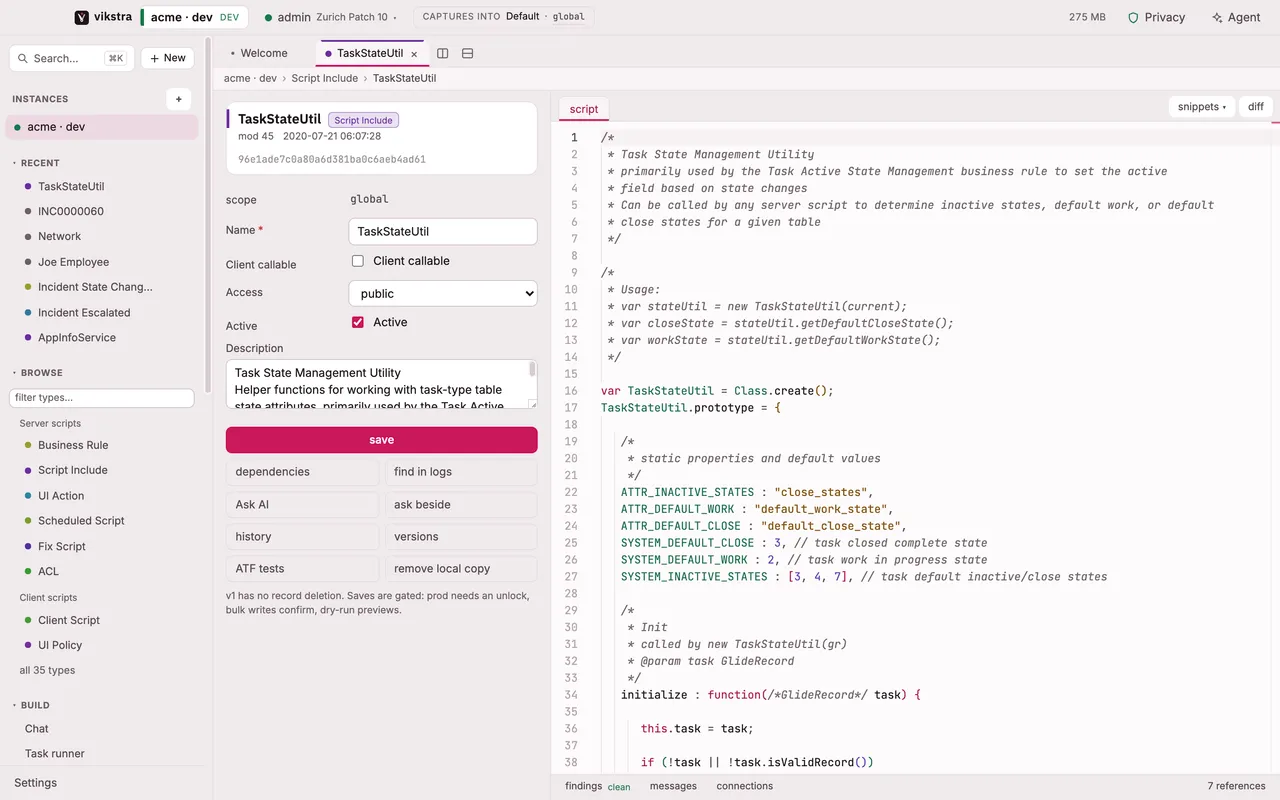Viewport: 1280px width, 800px height.
Task: Click find in logs button
Action: click(461, 472)
